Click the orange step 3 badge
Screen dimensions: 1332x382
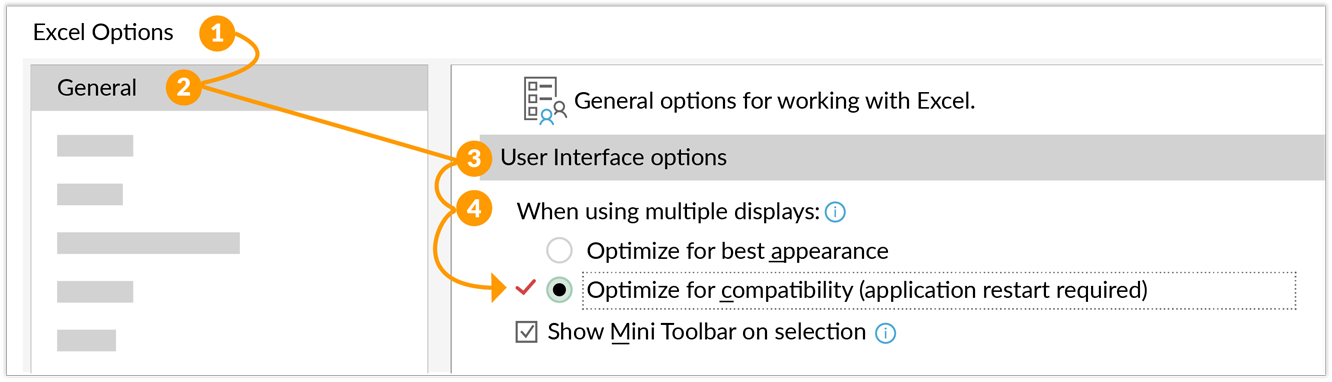click(x=474, y=158)
